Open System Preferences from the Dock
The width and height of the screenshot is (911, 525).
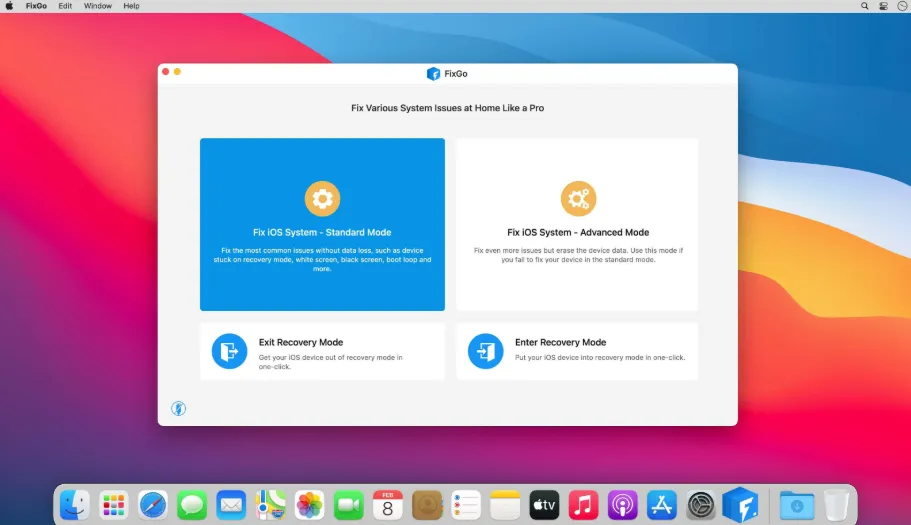click(701, 505)
